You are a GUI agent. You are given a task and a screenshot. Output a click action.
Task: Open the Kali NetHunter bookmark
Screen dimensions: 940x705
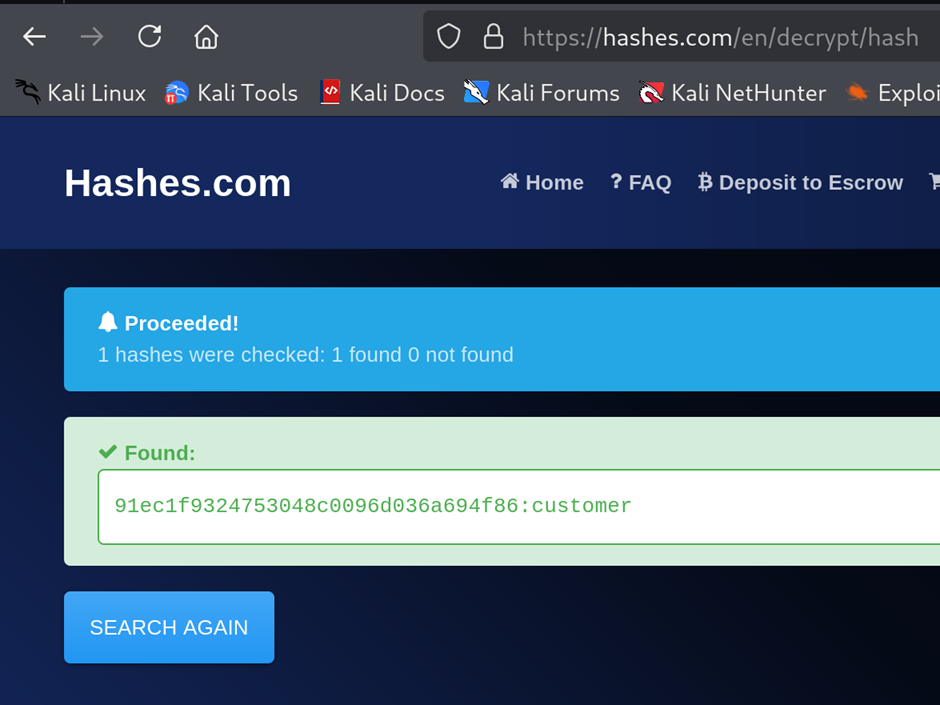732,93
